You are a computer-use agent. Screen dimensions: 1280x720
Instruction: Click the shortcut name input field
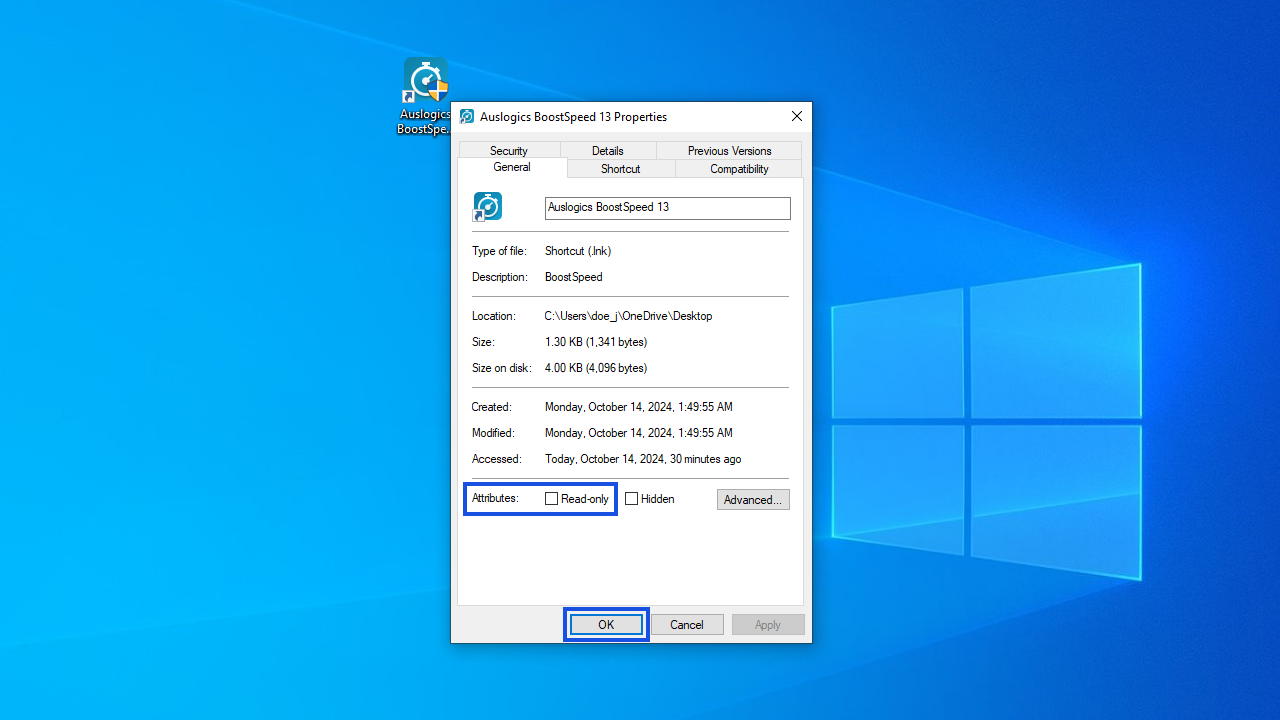pos(668,208)
